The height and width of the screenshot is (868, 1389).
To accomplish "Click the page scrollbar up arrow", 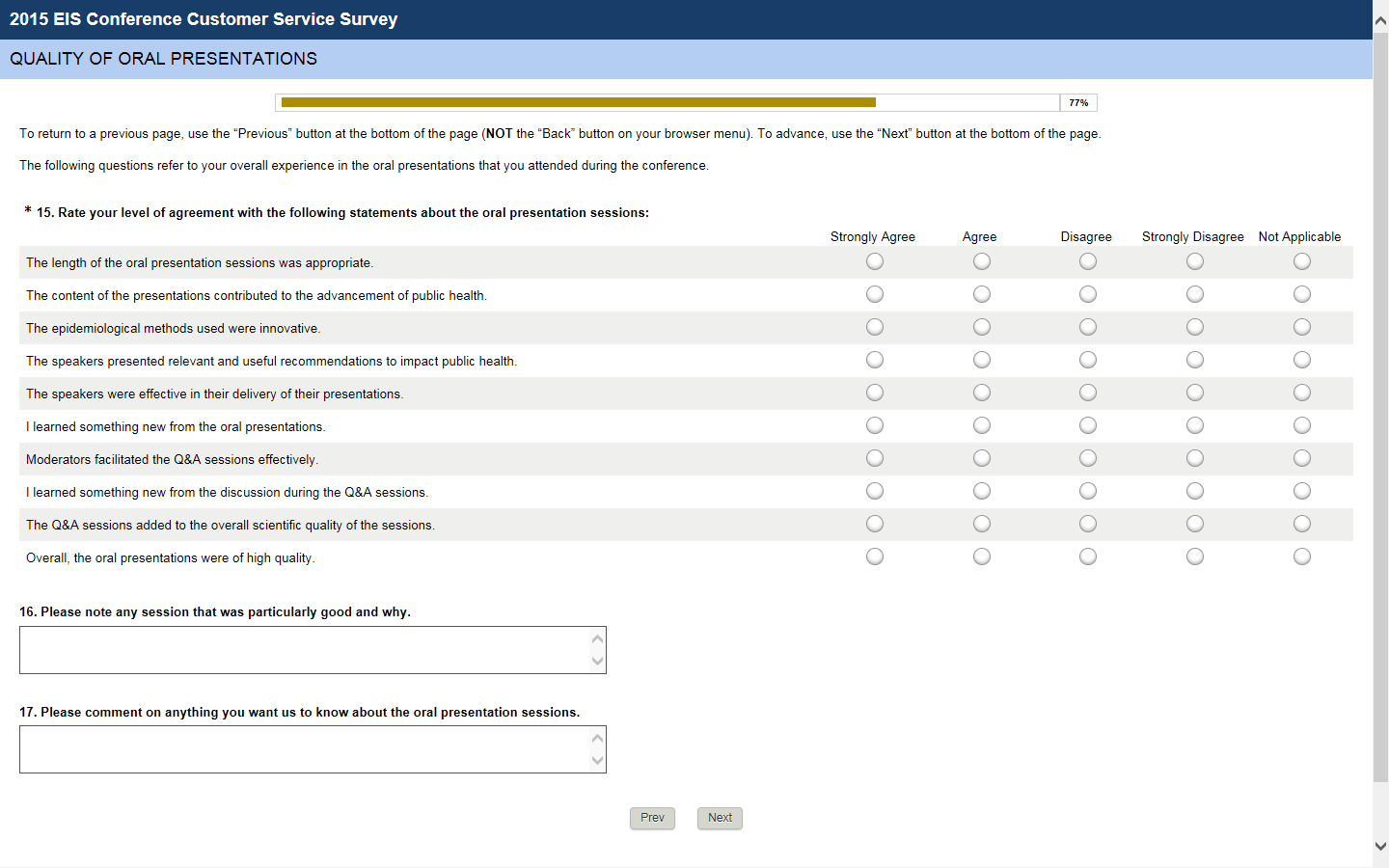I will [1380, 19].
